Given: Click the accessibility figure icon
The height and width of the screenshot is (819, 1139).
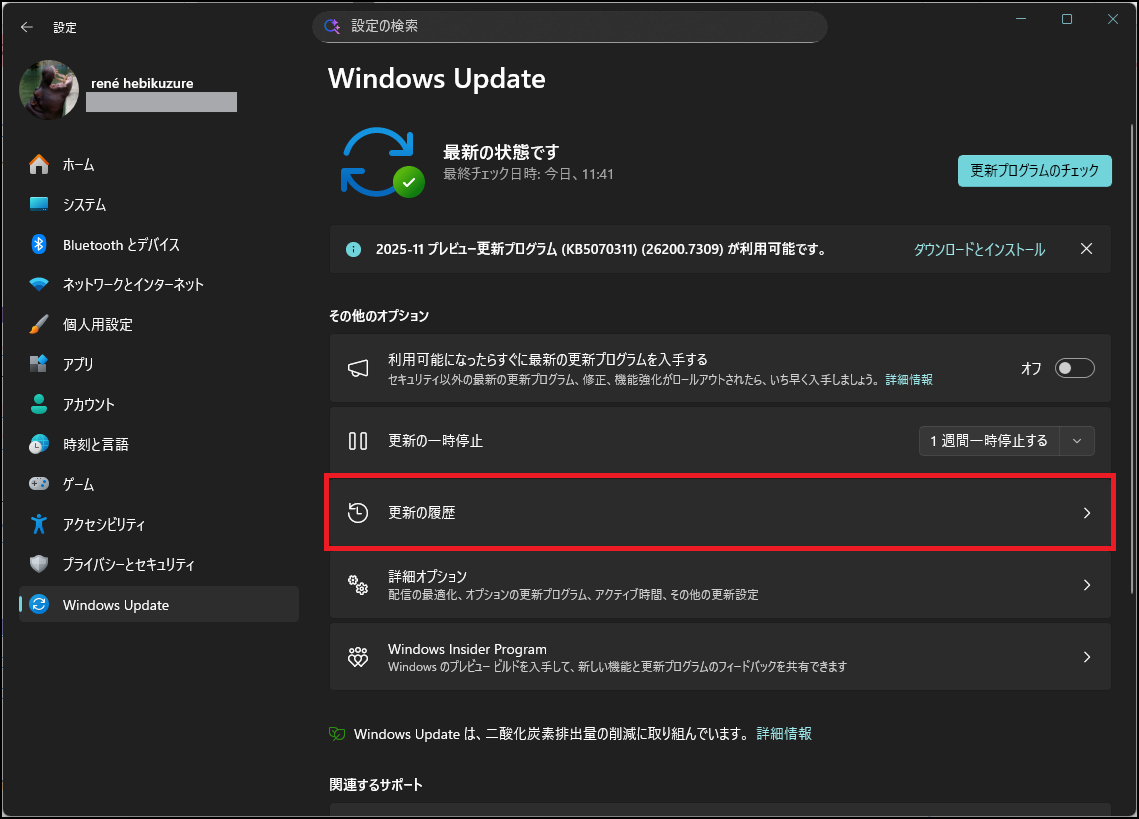Looking at the screenshot, I should (x=38, y=524).
